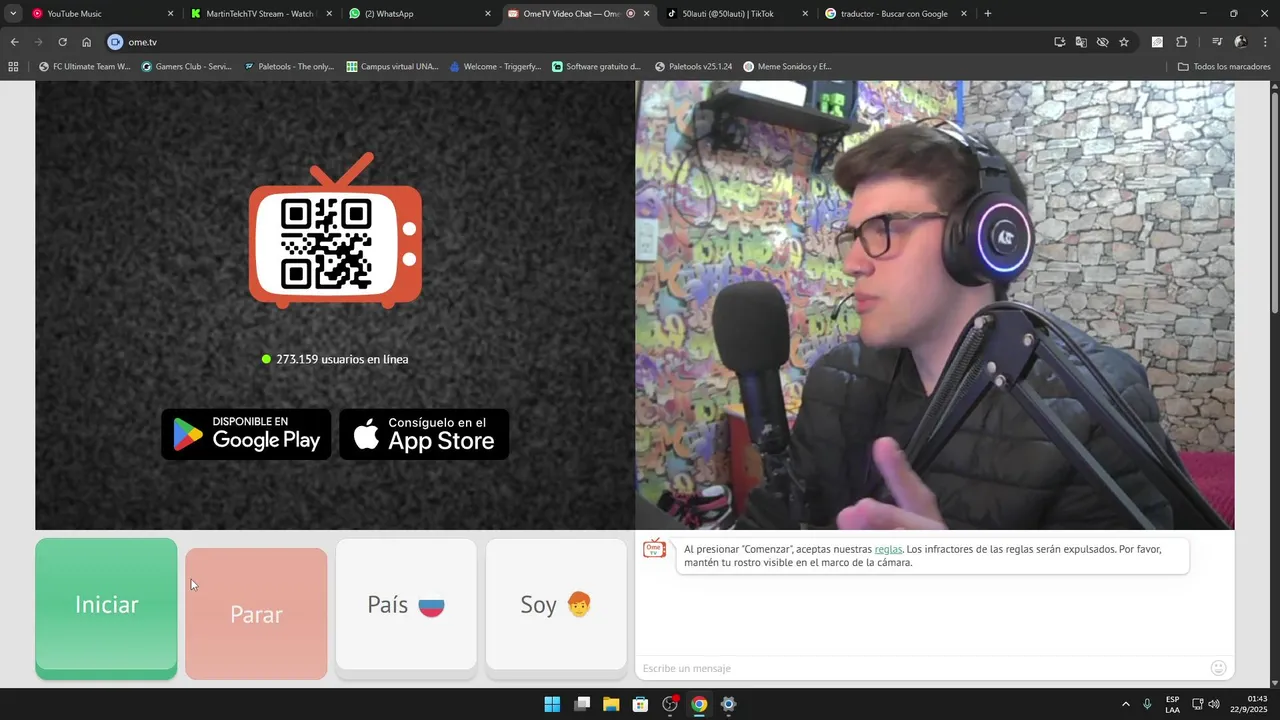Open the Settings gear on the taskbar
Viewport: 1280px width, 720px height.
728,704
